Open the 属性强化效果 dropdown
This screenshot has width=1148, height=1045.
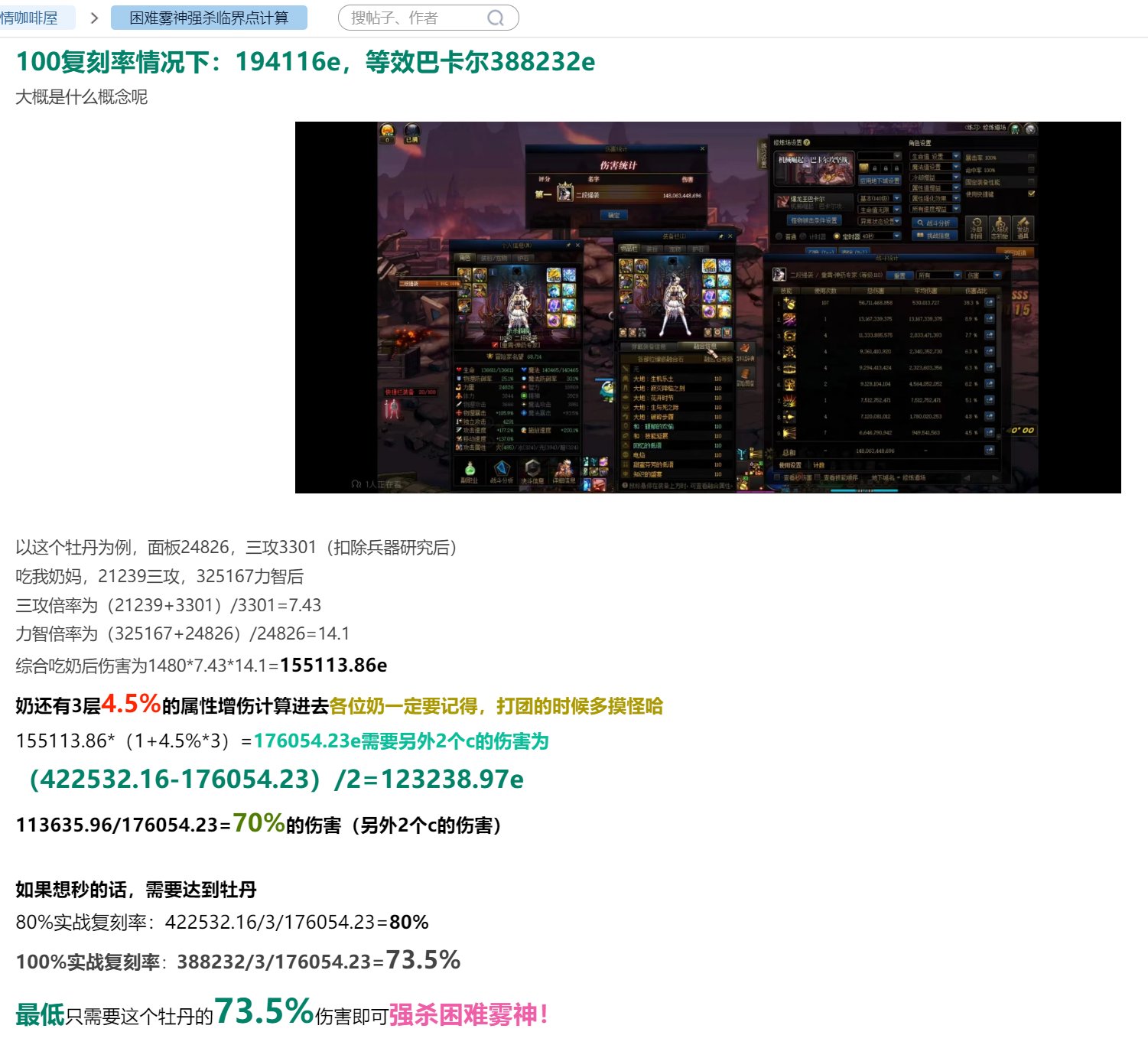(935, 198)
